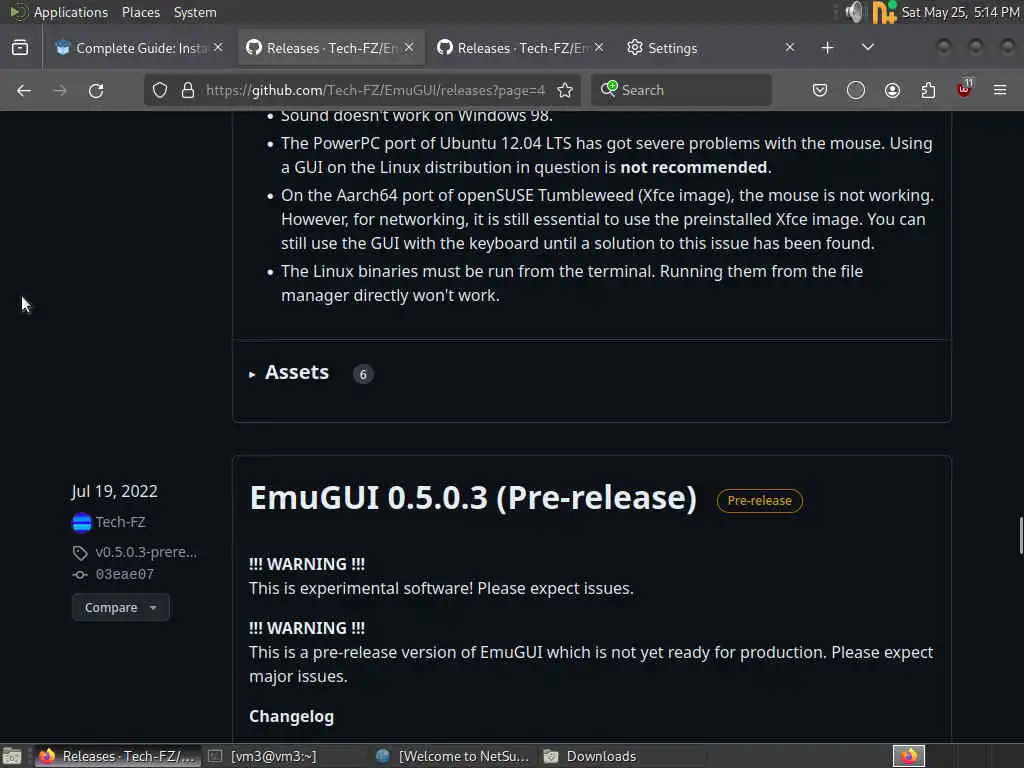Click the Releases Tech-FZ taskbar button
1024x768 pixels.
118,756
